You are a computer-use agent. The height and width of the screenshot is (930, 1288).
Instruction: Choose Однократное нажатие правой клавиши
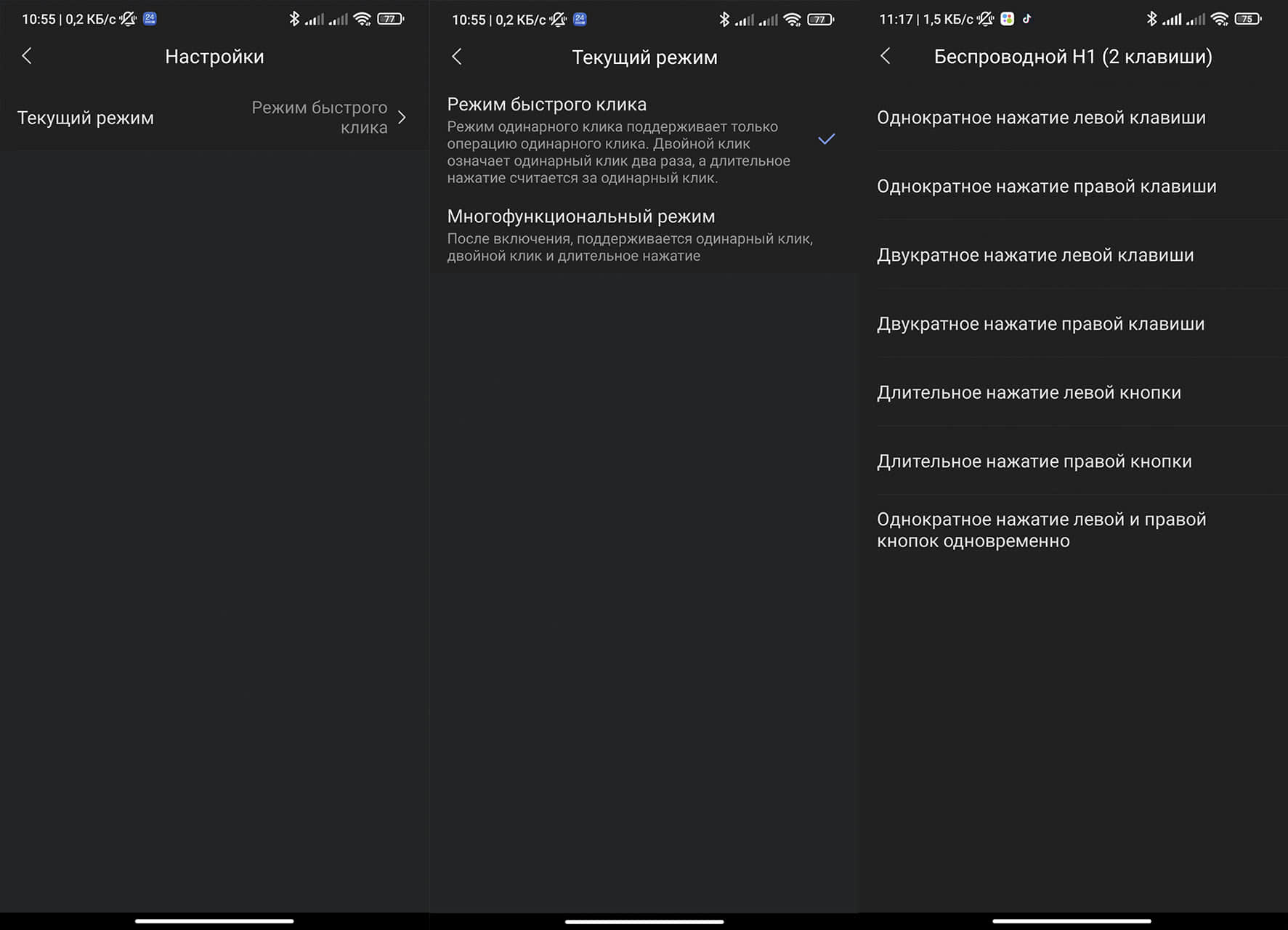(1046, 187)
